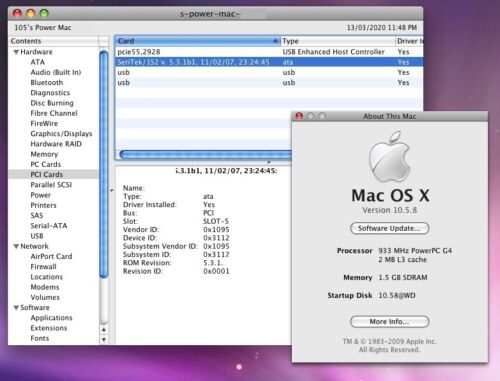The height and width of the screenshot is (381, 500).
Task: Sort table by Card column header
Action: 197,41
